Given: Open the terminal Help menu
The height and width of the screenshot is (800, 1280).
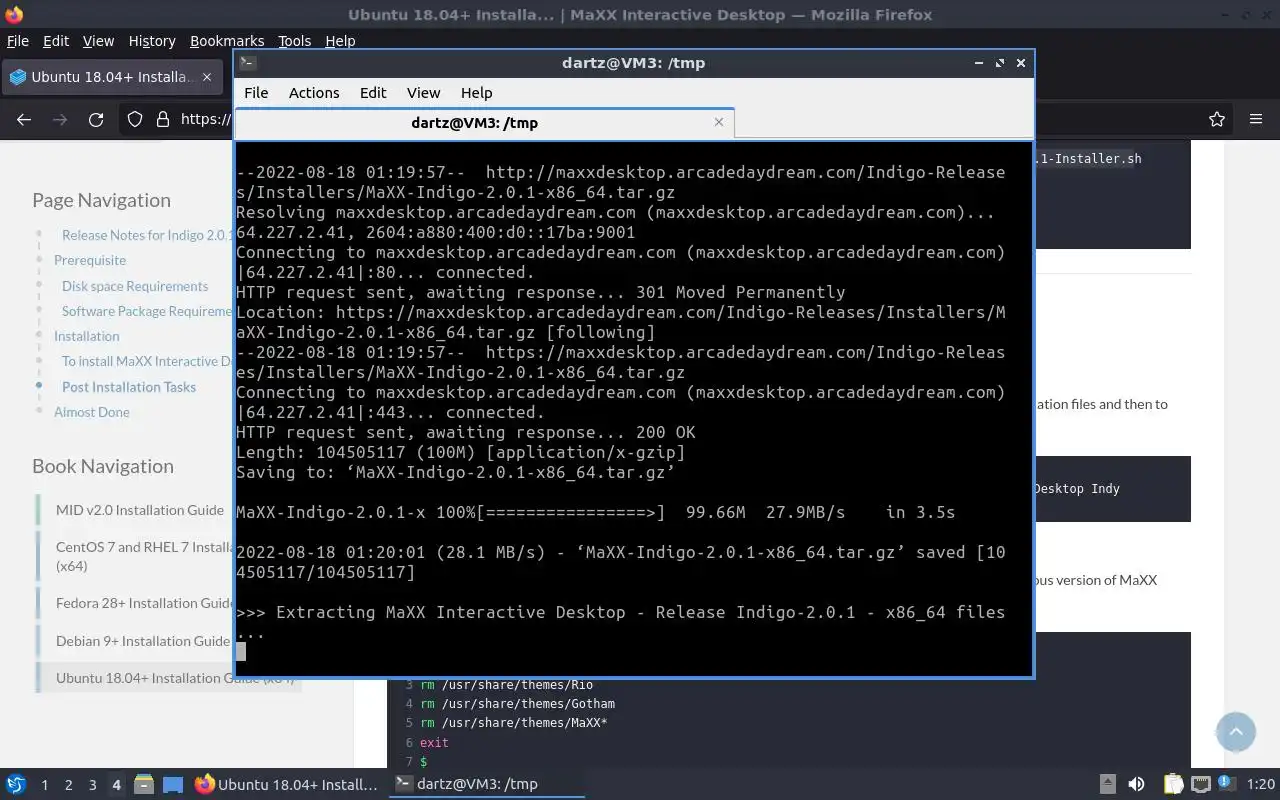Looking at the screenshot, I should (476, 92).
